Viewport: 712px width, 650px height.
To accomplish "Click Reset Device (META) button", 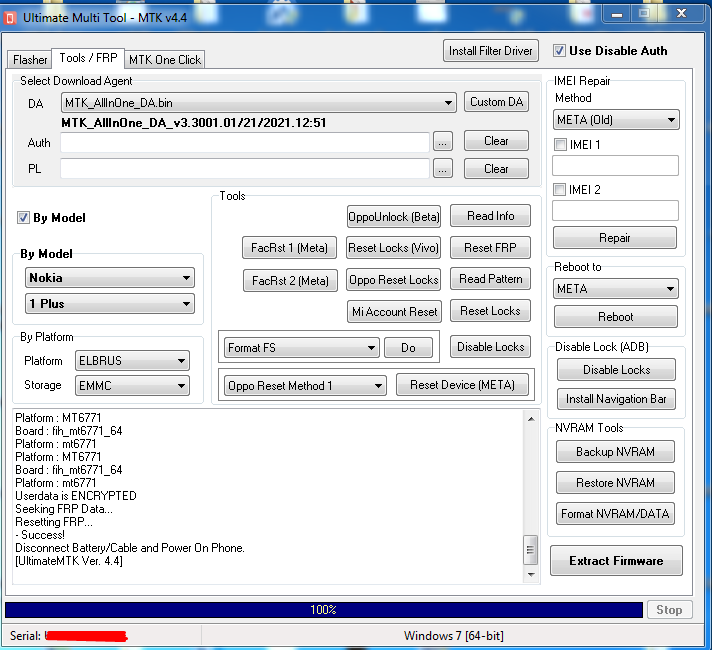I will (462, 385).
